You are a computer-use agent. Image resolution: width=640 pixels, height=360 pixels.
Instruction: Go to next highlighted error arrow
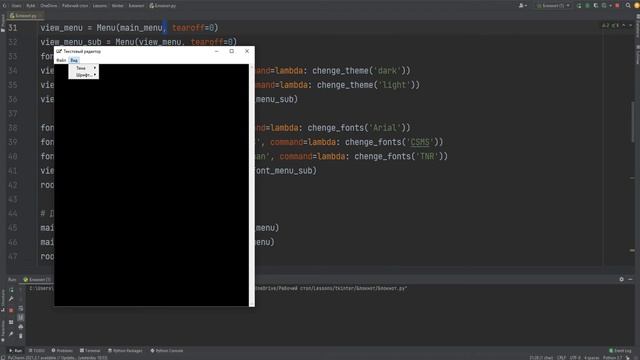630,25
